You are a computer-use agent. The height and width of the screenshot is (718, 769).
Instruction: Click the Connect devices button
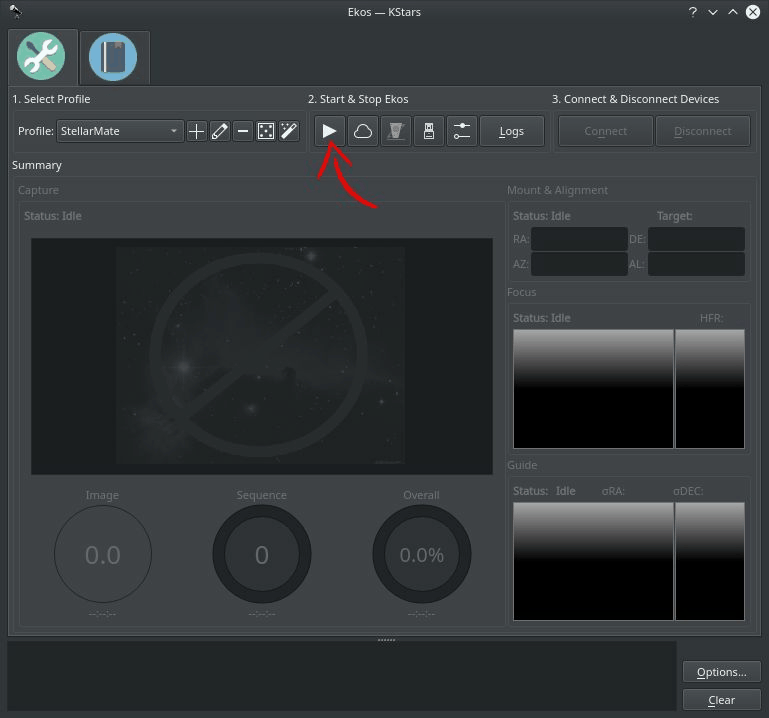pos(606,131)
